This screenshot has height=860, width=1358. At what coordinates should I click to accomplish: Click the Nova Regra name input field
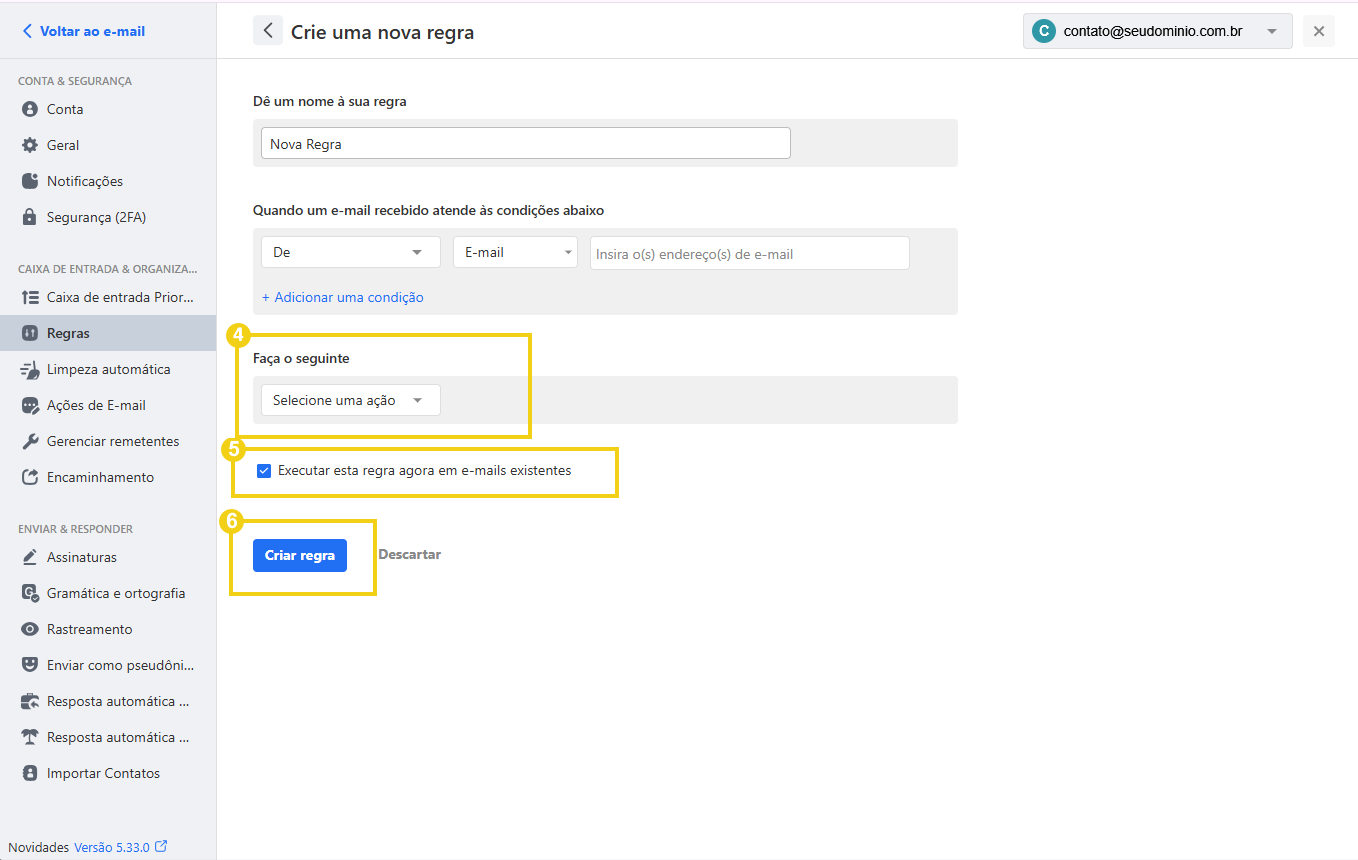point(525,142)
